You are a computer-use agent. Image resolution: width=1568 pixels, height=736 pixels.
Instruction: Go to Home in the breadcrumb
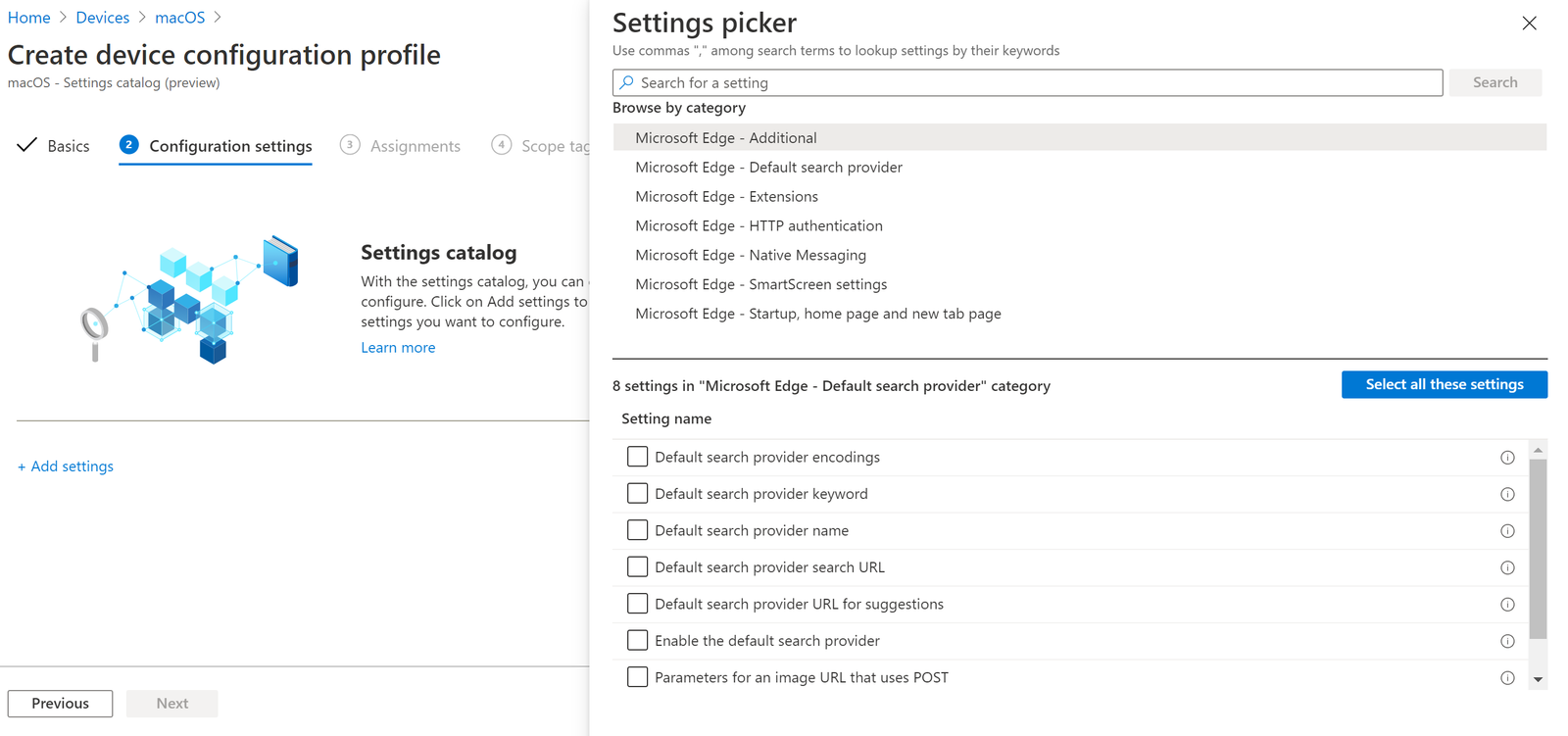point(29,18)
